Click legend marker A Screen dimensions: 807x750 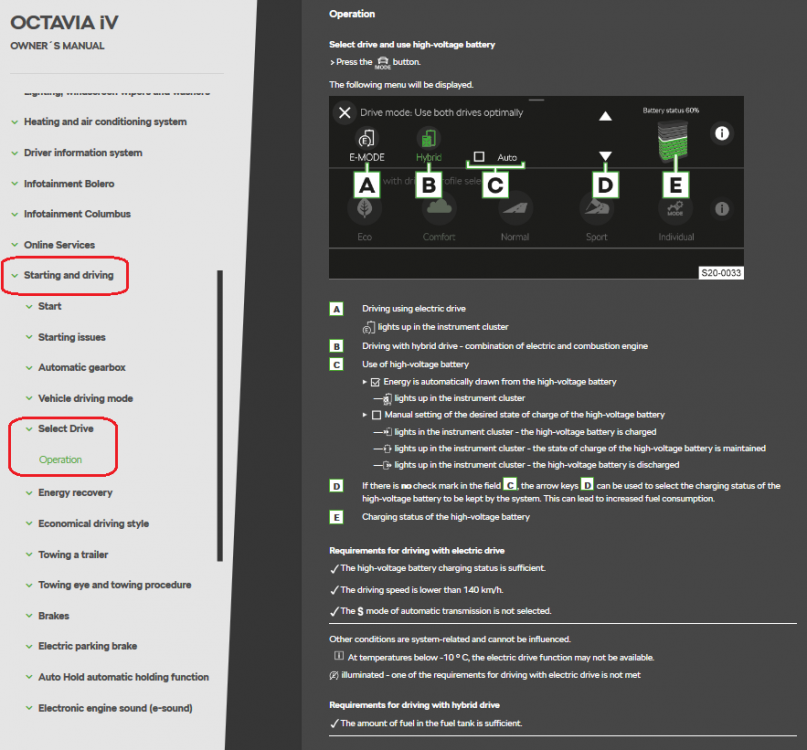click(336, 309)
